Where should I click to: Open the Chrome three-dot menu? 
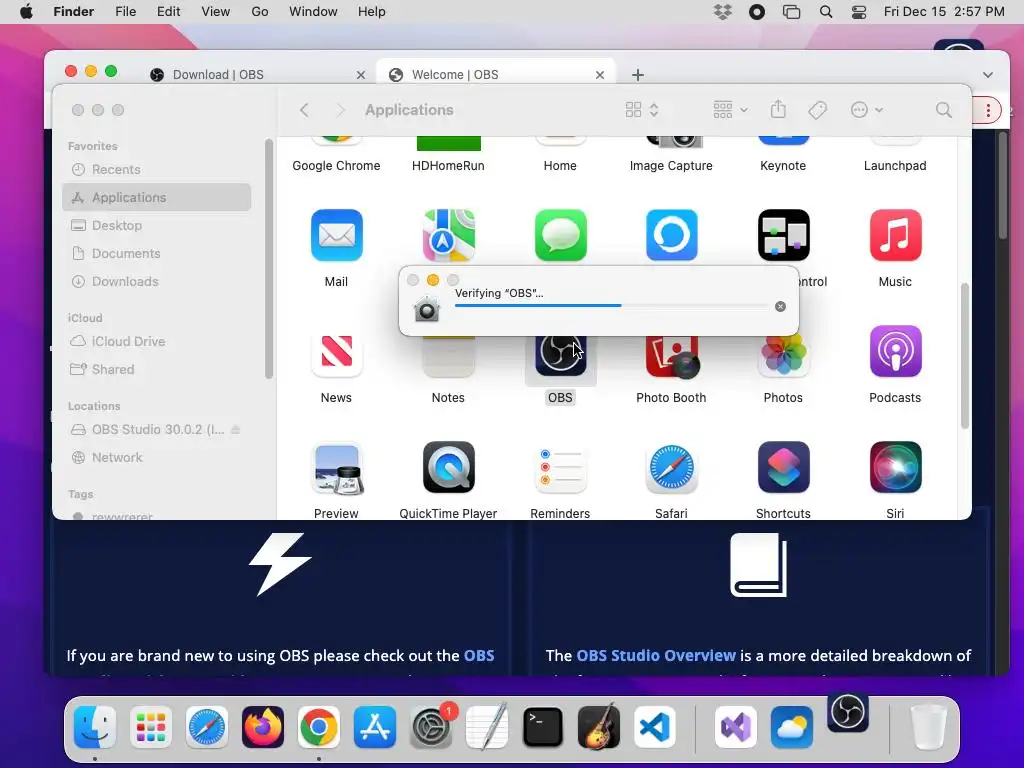(988, 110)
